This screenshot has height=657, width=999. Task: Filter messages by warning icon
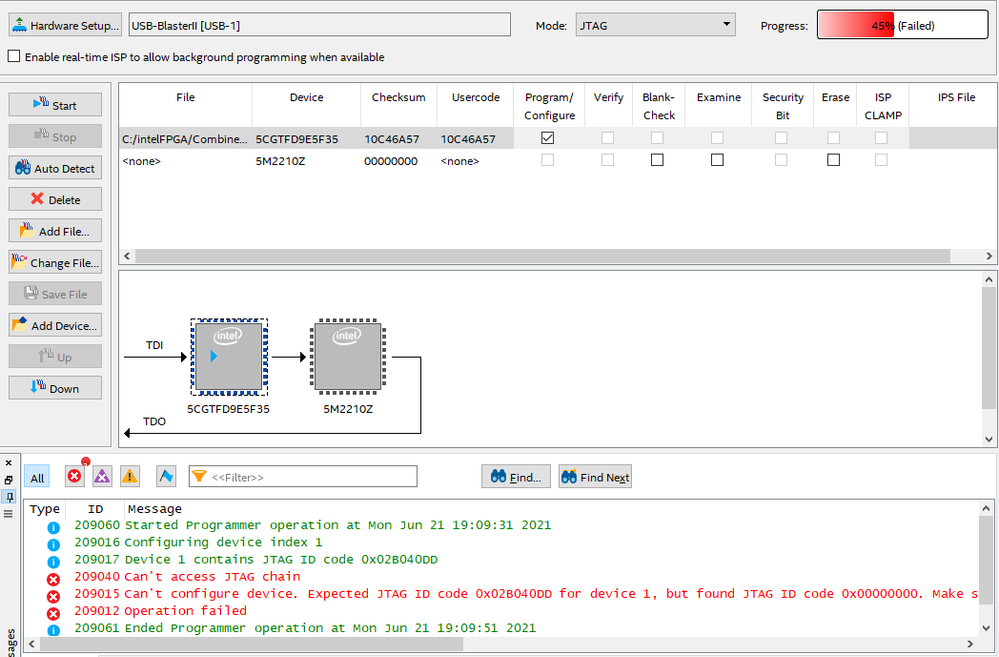click(130, 477)
